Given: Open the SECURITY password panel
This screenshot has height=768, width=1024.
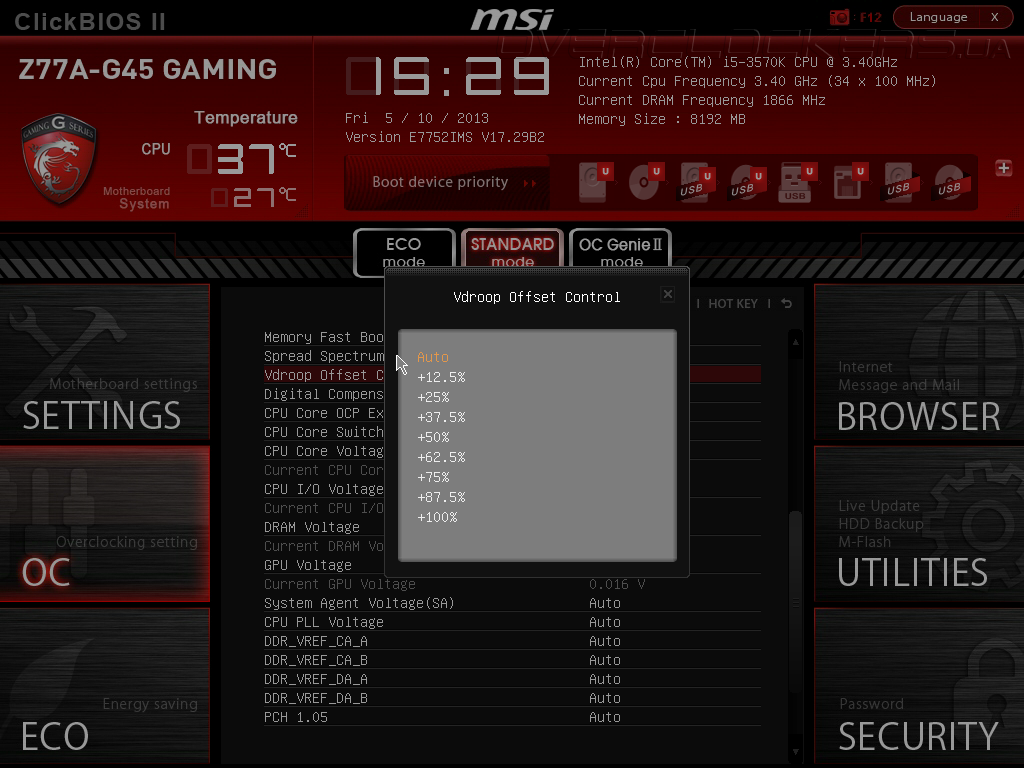Looking at the screenshot, I should point(919,686).
